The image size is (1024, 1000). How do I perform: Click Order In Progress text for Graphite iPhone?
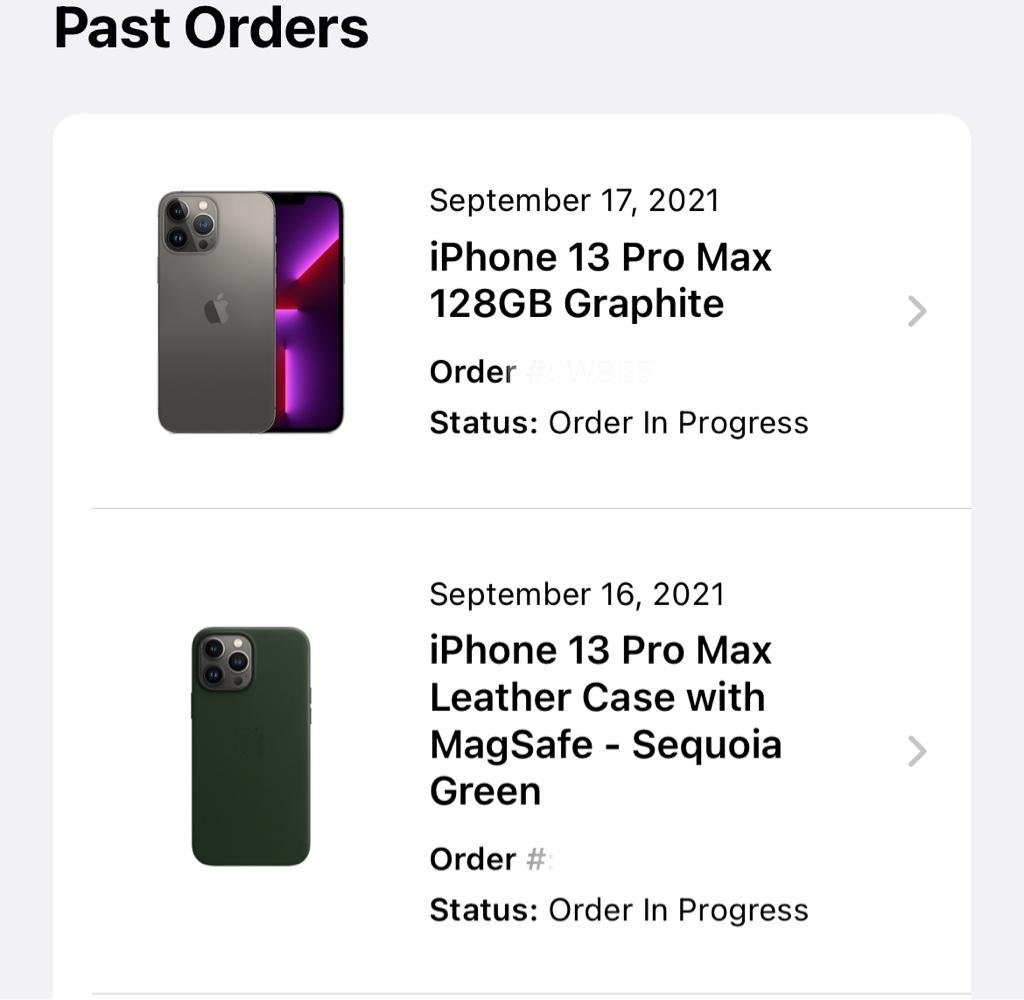679,423
